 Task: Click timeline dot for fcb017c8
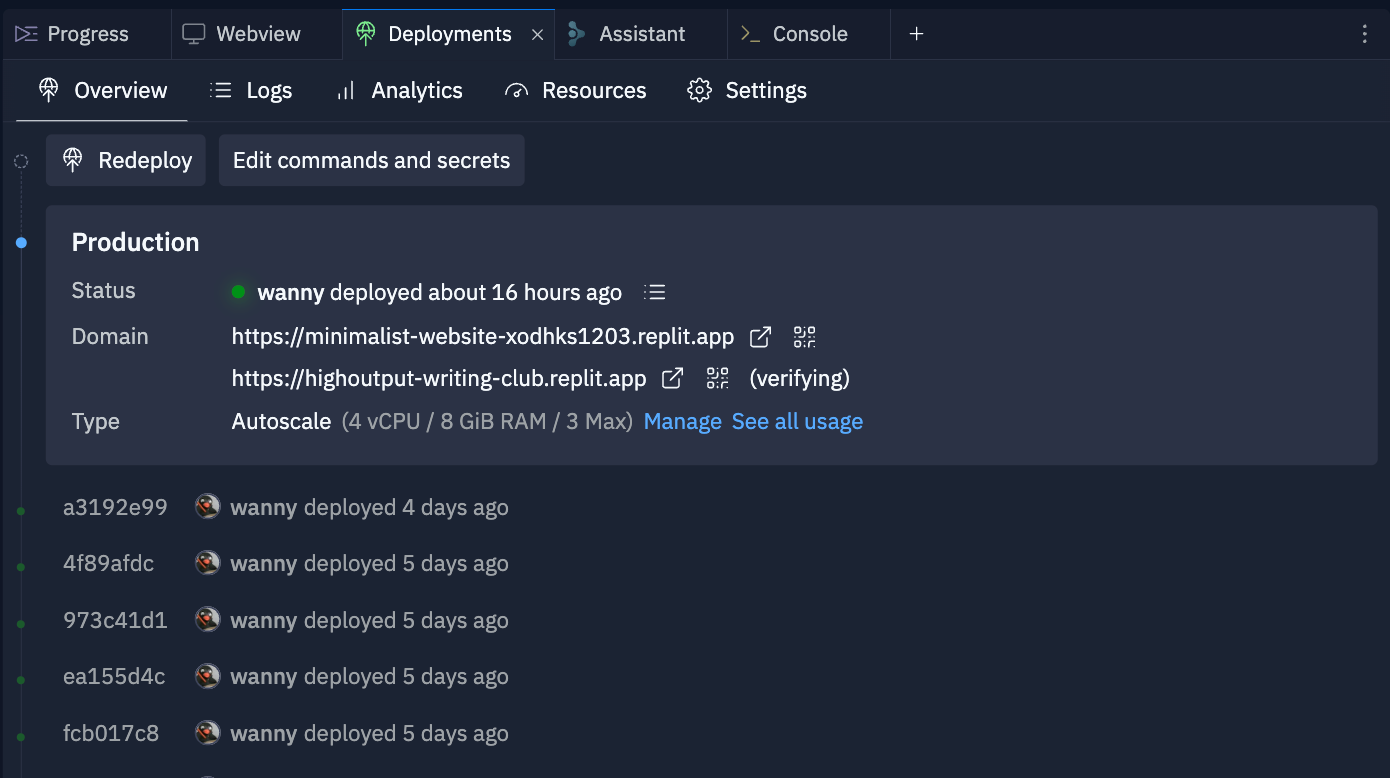pos(21,737)
